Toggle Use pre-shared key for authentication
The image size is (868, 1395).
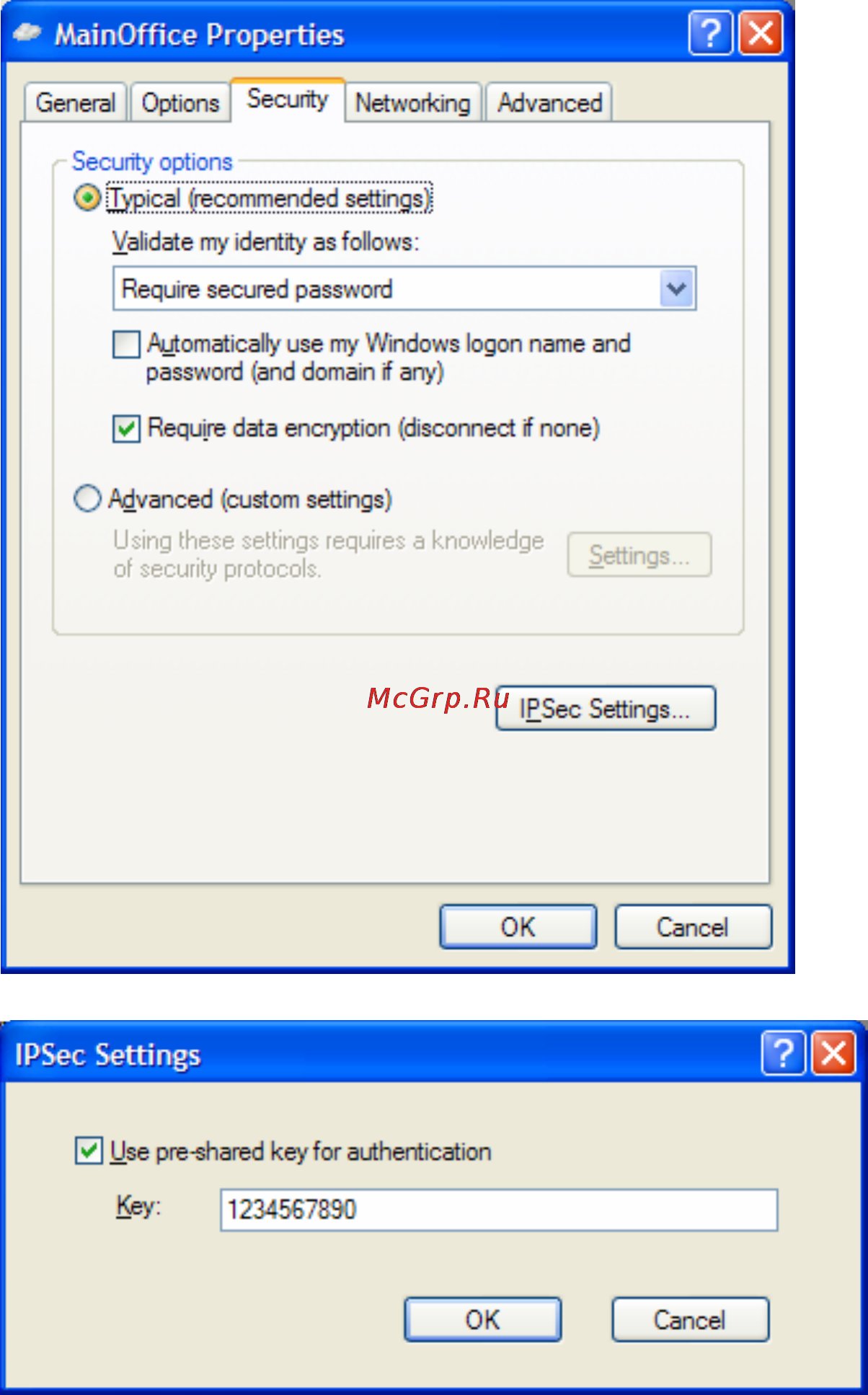(89, 1151)
